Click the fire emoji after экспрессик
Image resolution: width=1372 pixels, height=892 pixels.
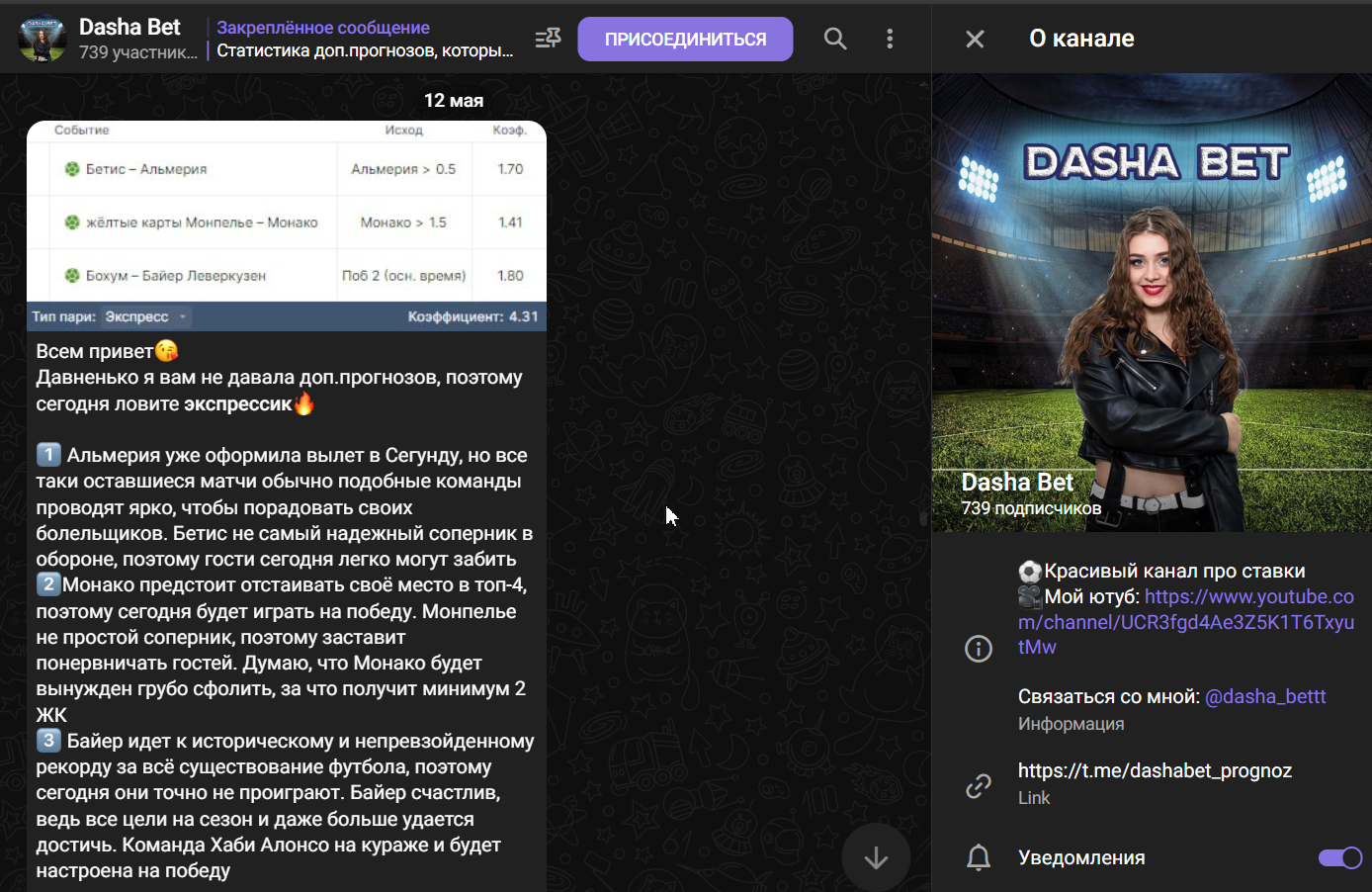point(304,403)
